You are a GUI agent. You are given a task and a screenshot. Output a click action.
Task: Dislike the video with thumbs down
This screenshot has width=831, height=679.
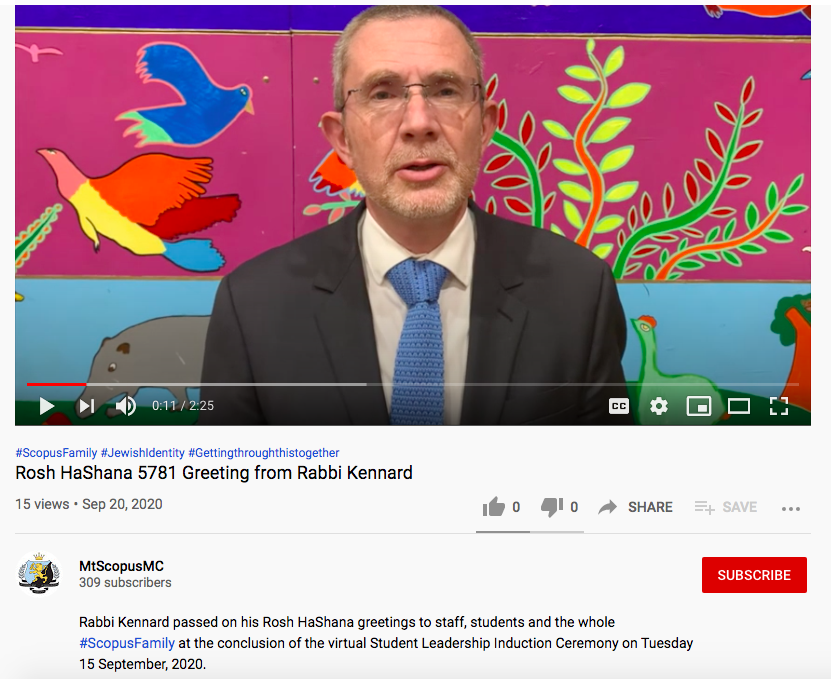click(552, 507)
